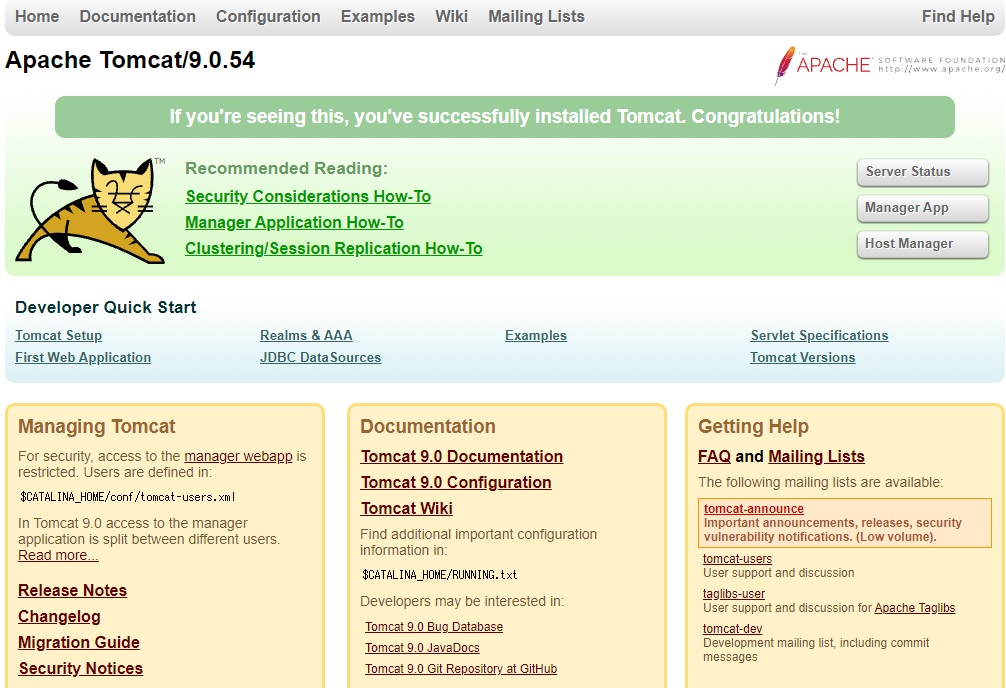The image size is (1006, 688).
Task: Open the Host Manager button
Action: point(923,244)
